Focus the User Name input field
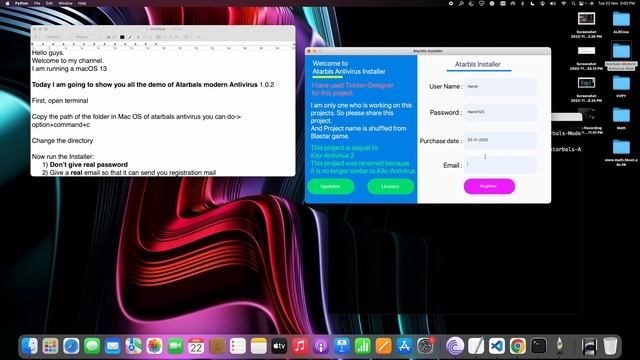Image resolution: width=640 pixels, height=360 pixels. click(500, 87)
